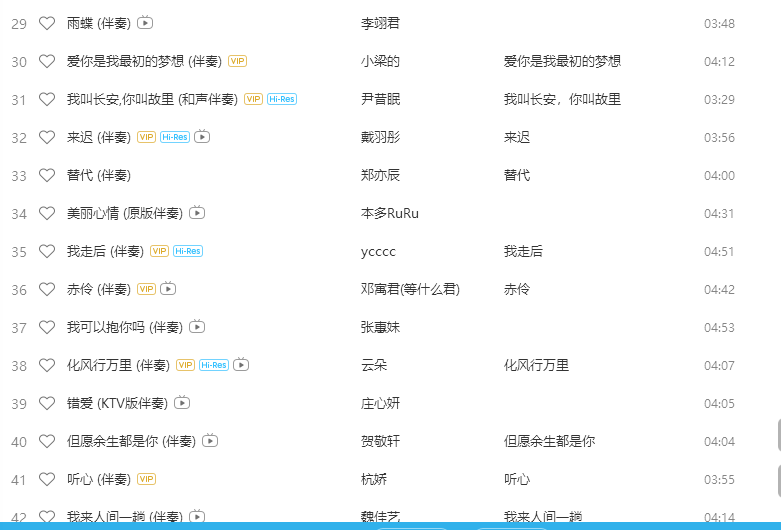Click the MV icon beside 美丽心情 (原版伴奏)
Viewport: 781px width, 530px height.
tap(197, 213)
